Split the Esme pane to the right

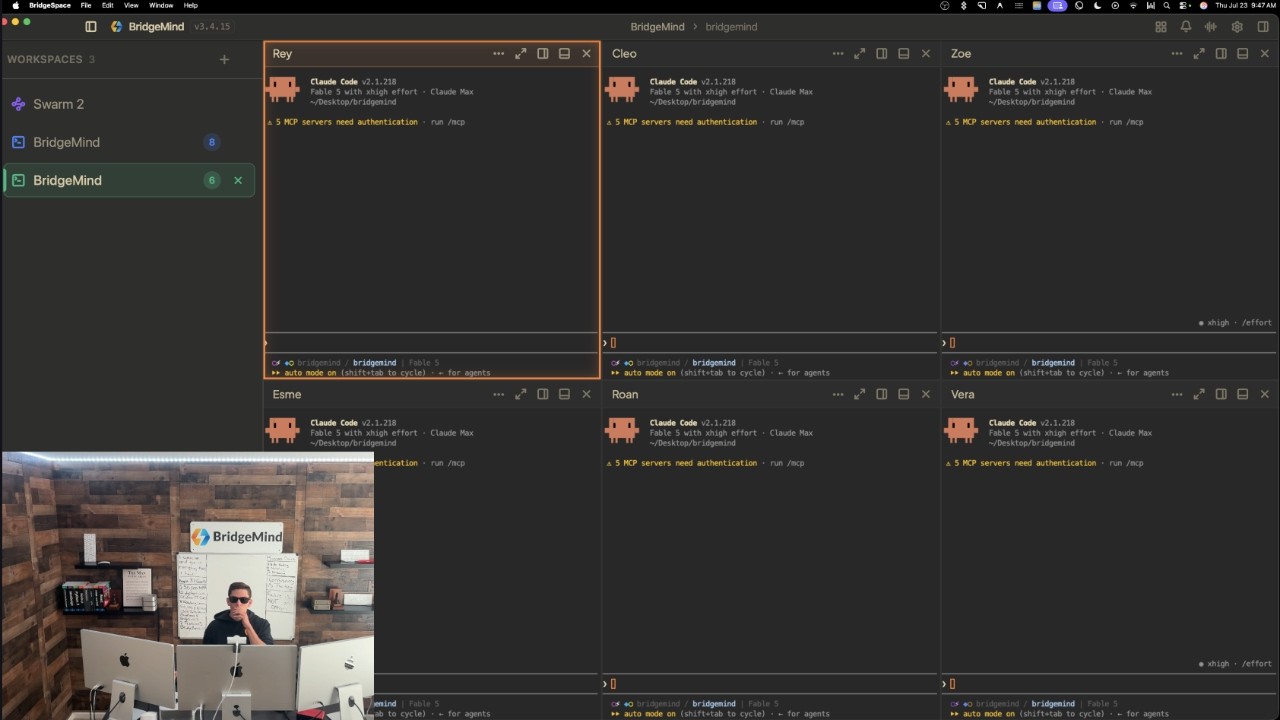[543, 394]
